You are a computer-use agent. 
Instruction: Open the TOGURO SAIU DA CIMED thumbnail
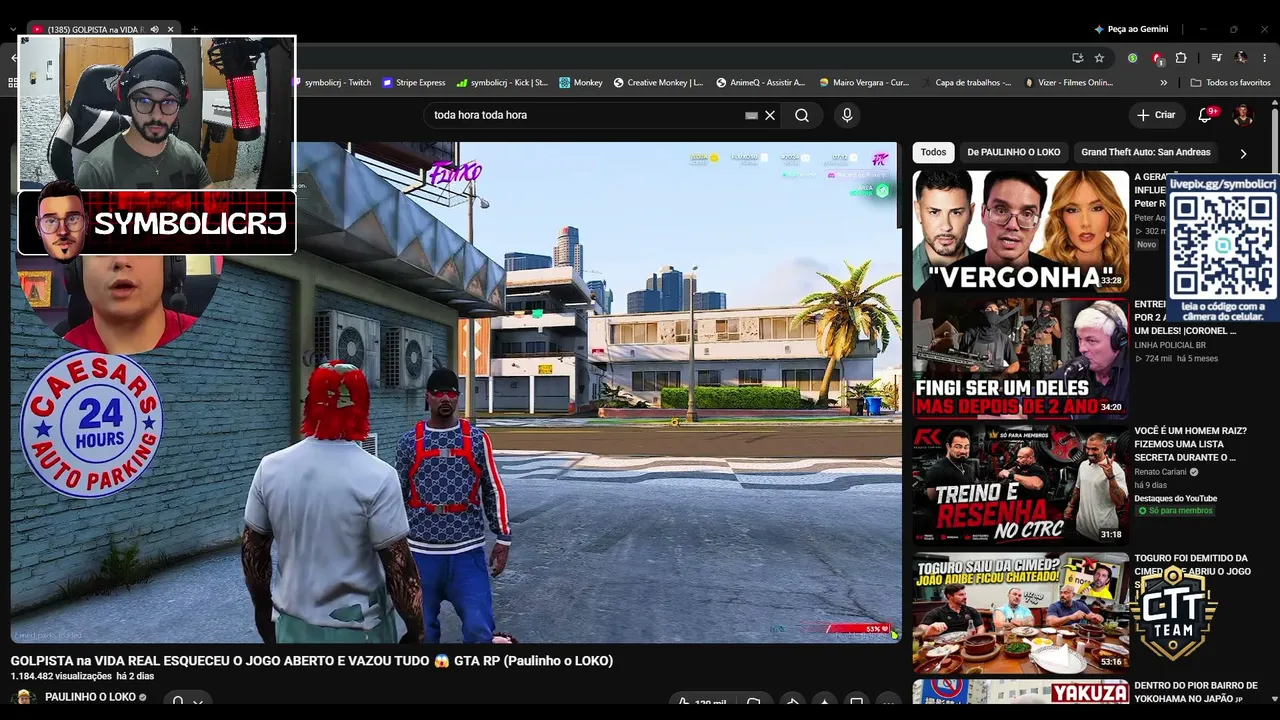pyautogui.click(x=1021, y=613)
